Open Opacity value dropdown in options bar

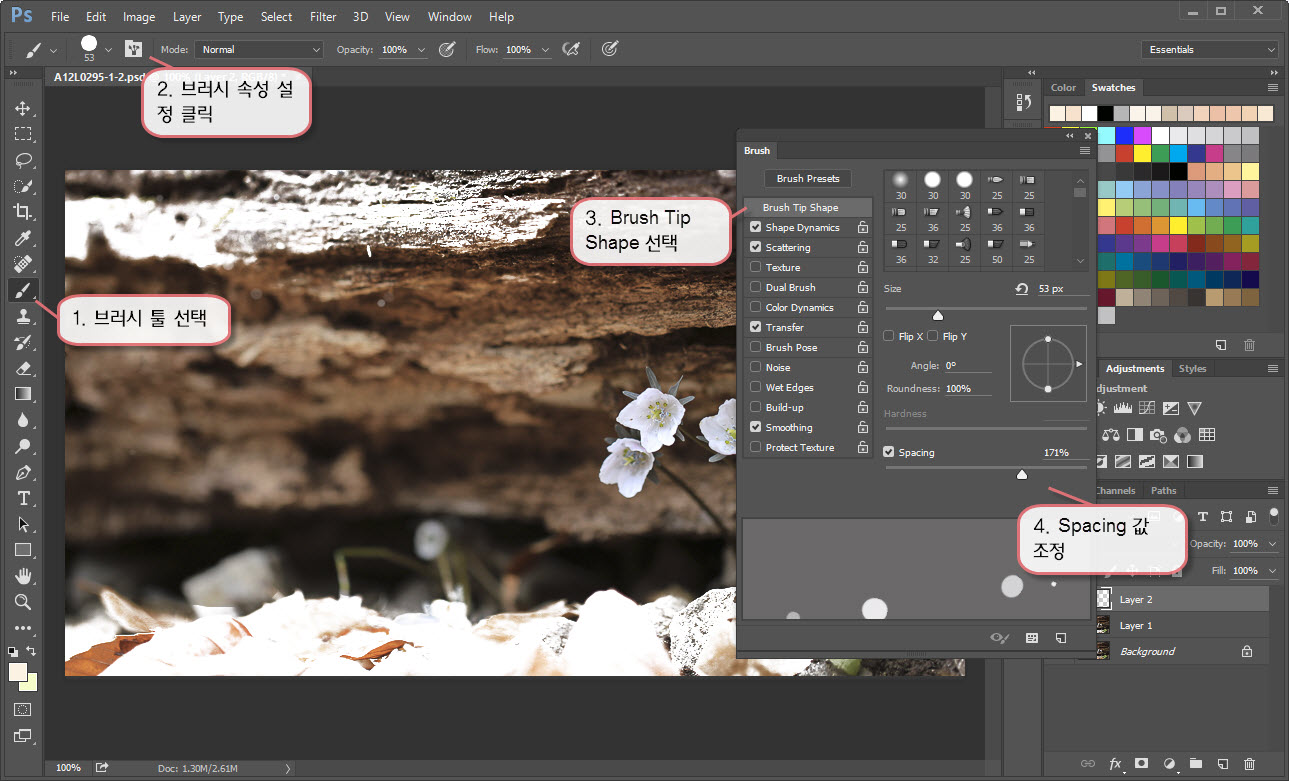coord(422,49)
